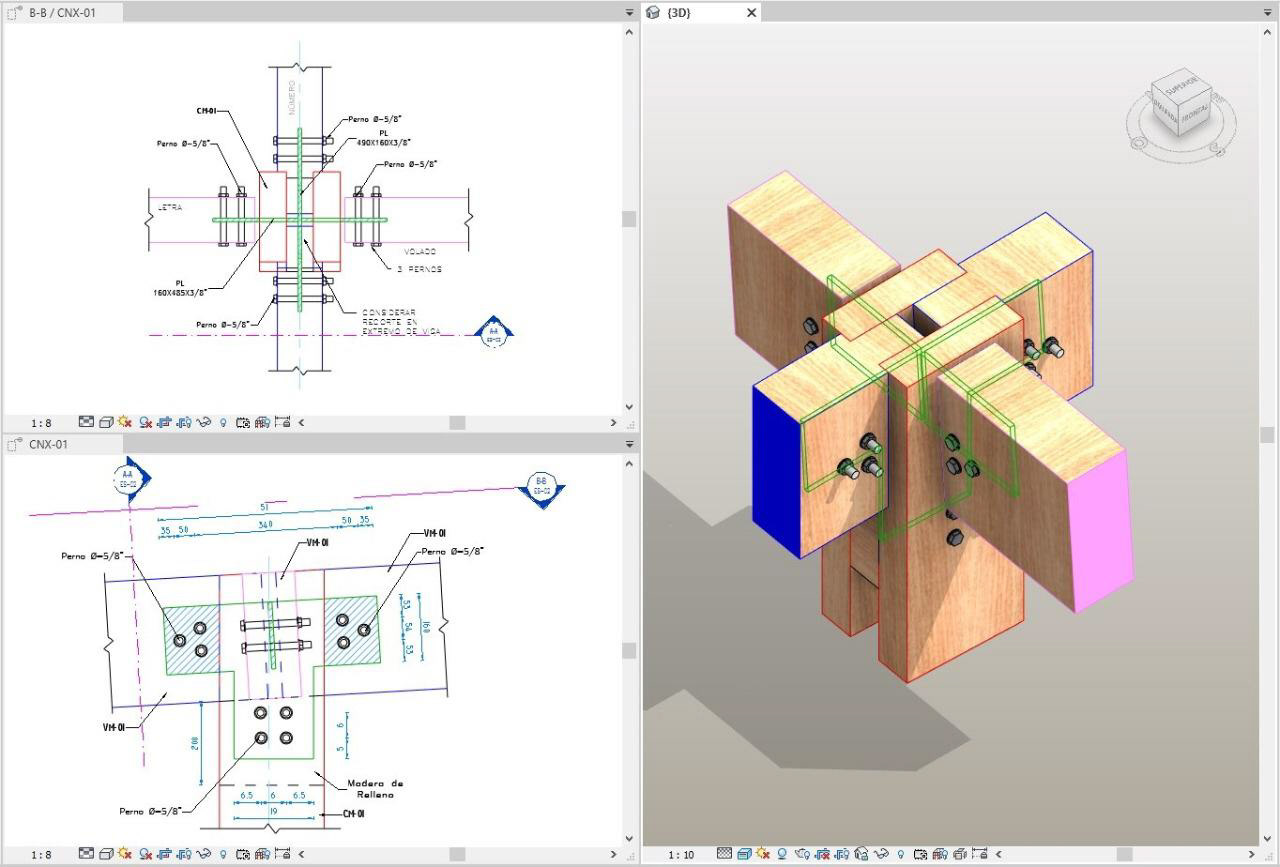Select the B-B / CNX-01 view tab

point(62,12)
